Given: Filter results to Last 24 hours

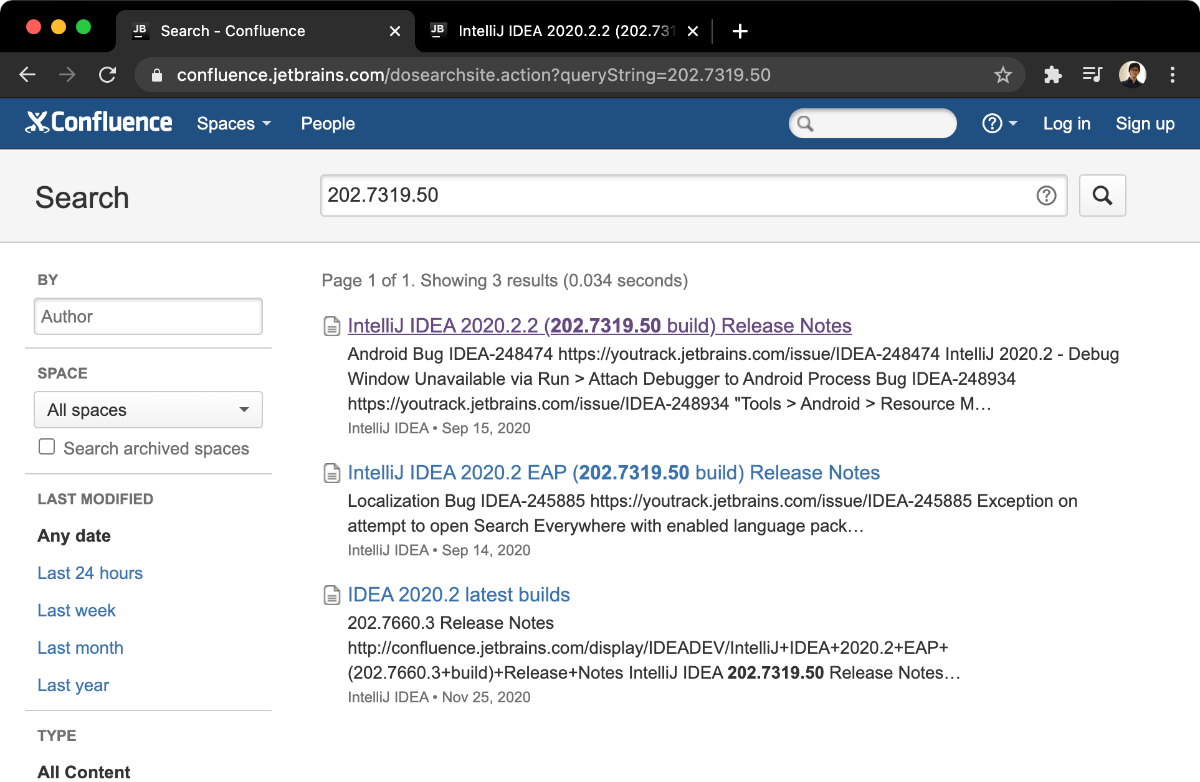Looking at the screenshot, I should pos(90,573).
